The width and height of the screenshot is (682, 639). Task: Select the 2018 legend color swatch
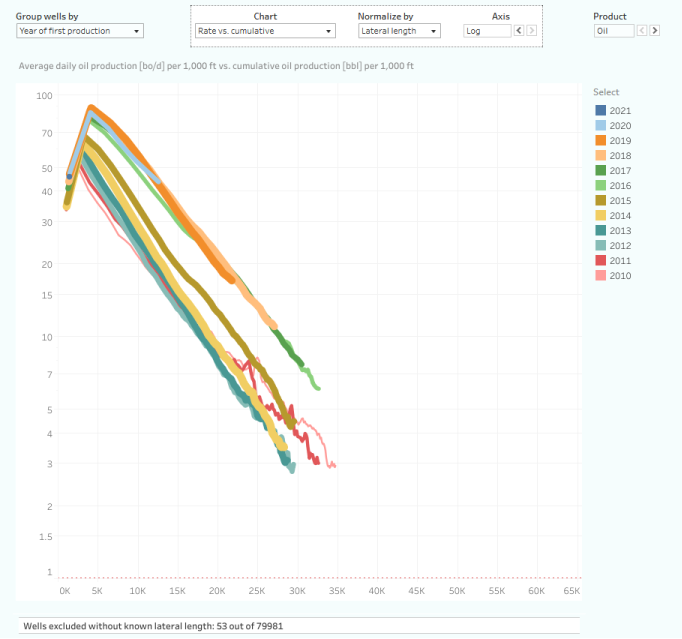point(600,155)
